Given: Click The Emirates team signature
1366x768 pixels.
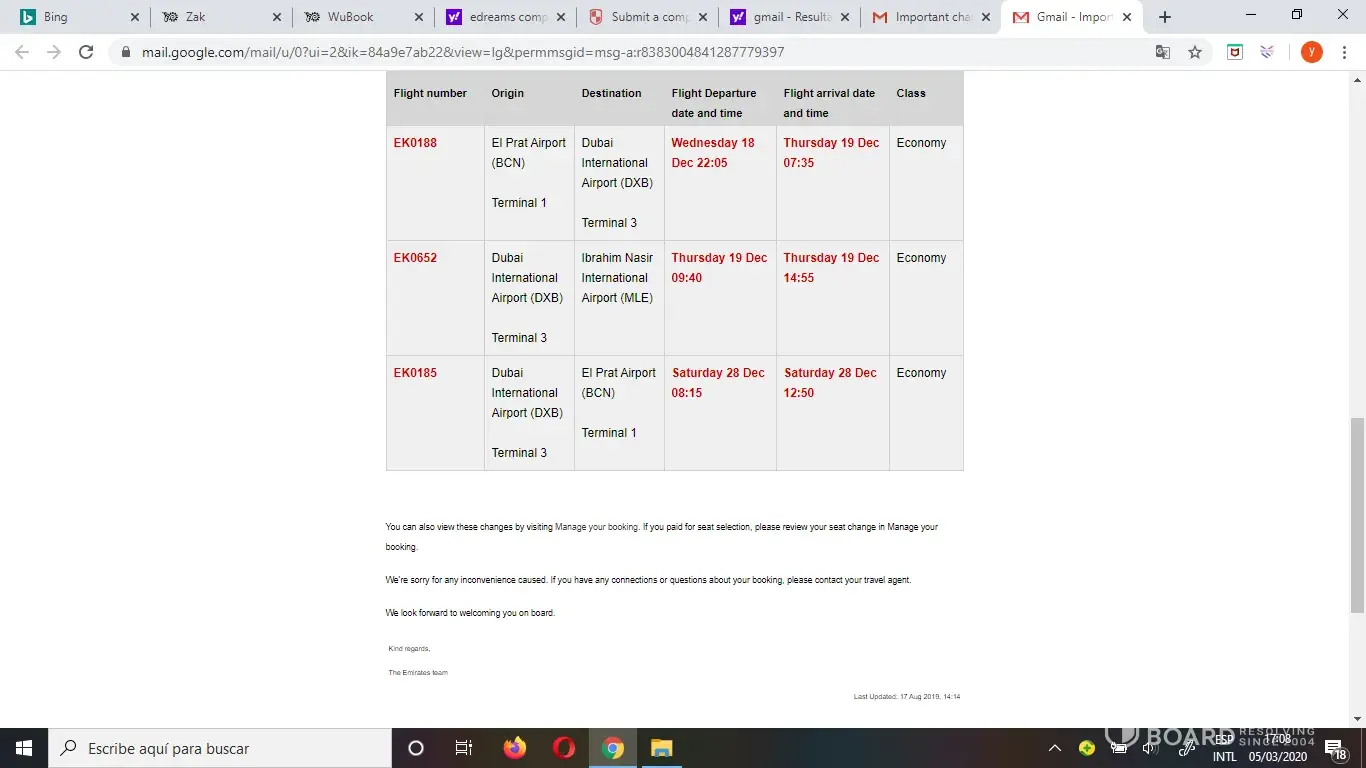Looking at the screenshot, I should click(418, 673).
